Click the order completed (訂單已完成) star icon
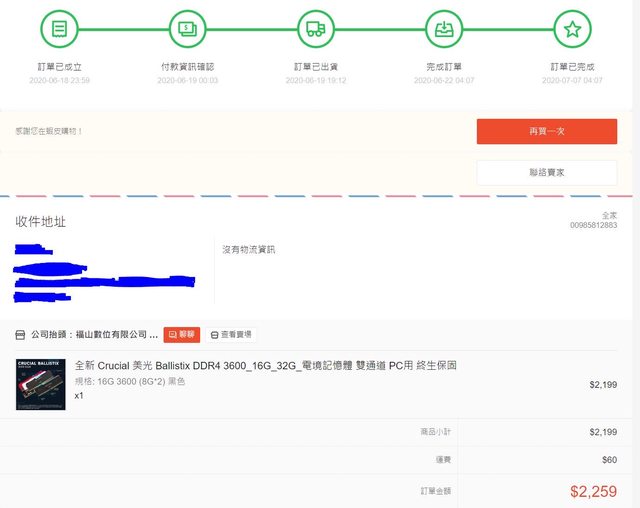This screenshot has height=508, width=640. click(572, 29)
